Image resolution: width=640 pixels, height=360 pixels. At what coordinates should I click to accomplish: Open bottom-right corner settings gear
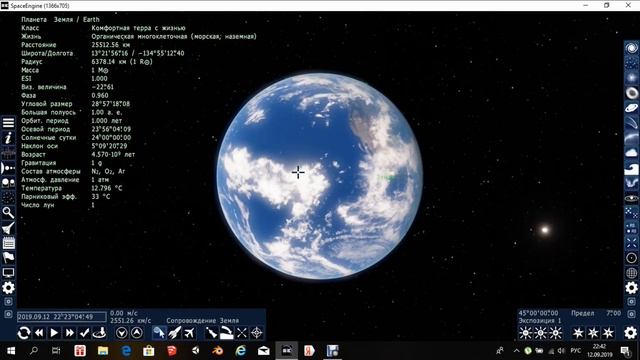click(x=630, y=333)
